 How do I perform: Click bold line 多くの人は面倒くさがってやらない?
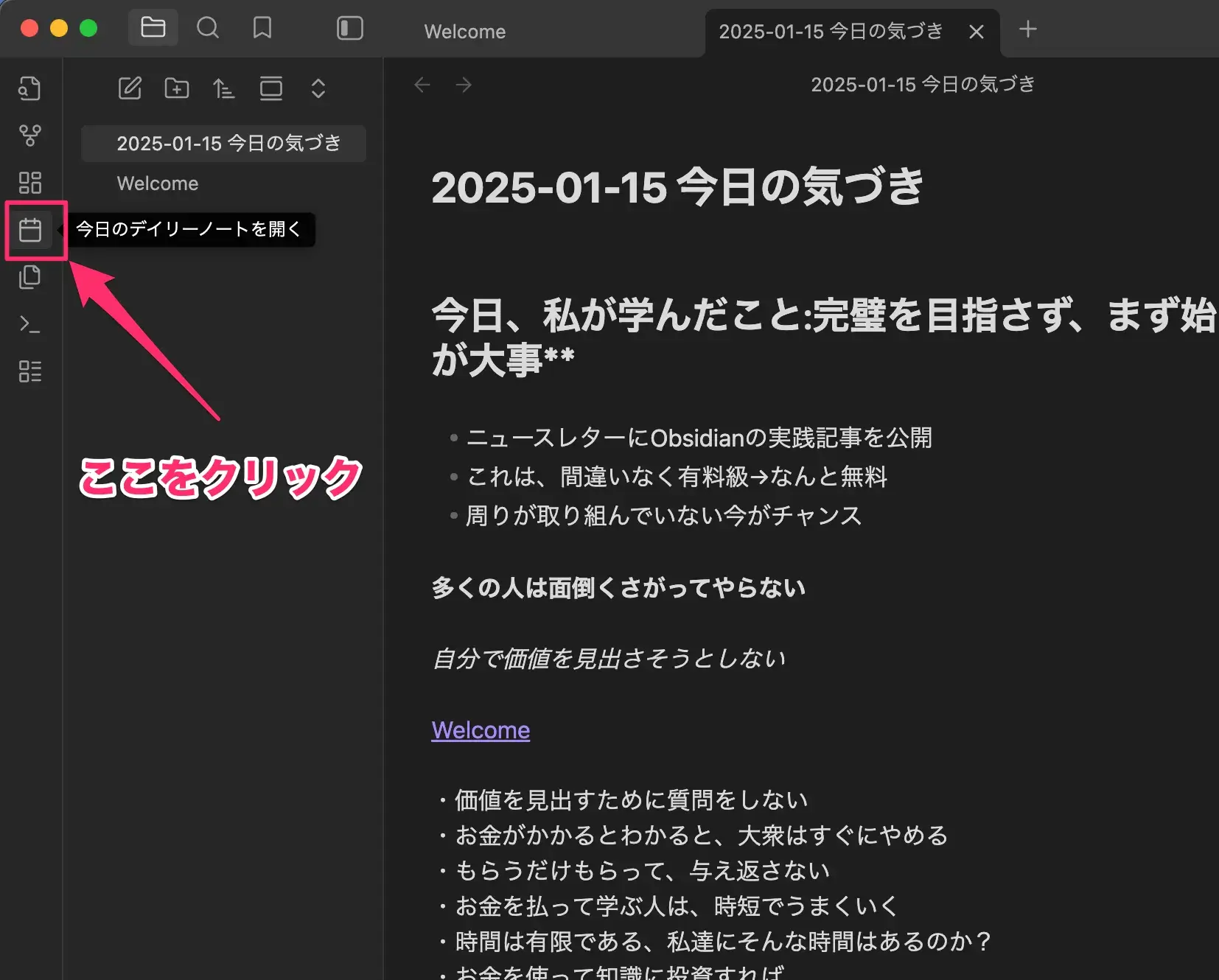point(618,587)
